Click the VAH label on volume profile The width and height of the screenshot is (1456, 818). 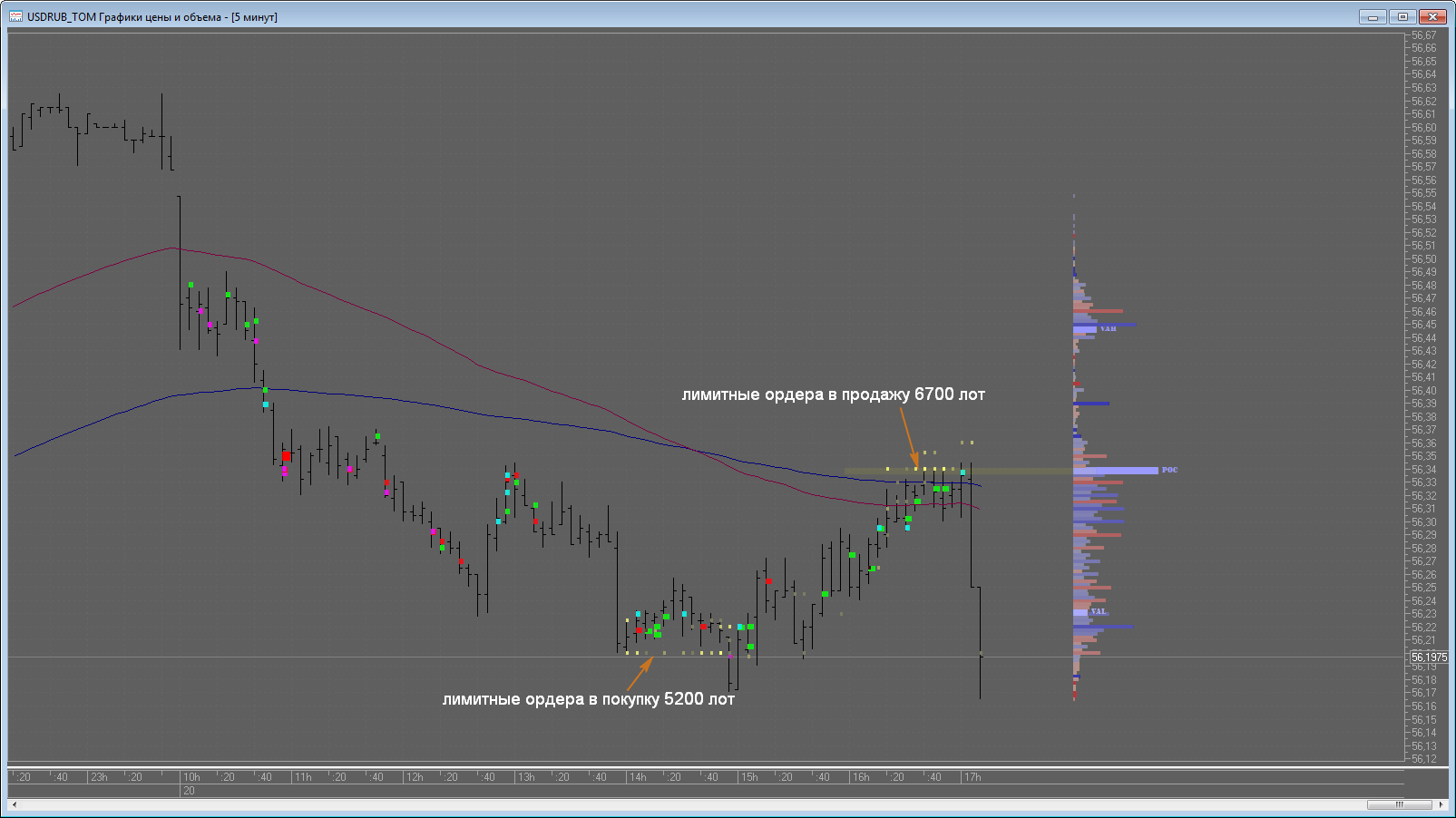pos(1108,328)
